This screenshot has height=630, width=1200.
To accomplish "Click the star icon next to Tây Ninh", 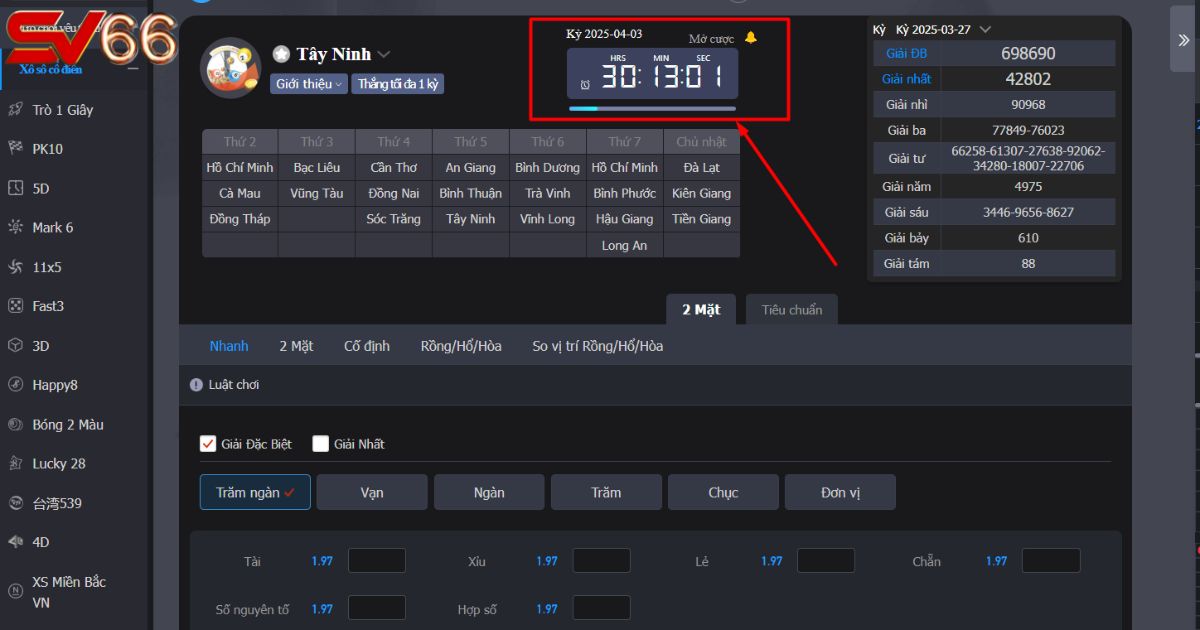I will coord(282,54).
